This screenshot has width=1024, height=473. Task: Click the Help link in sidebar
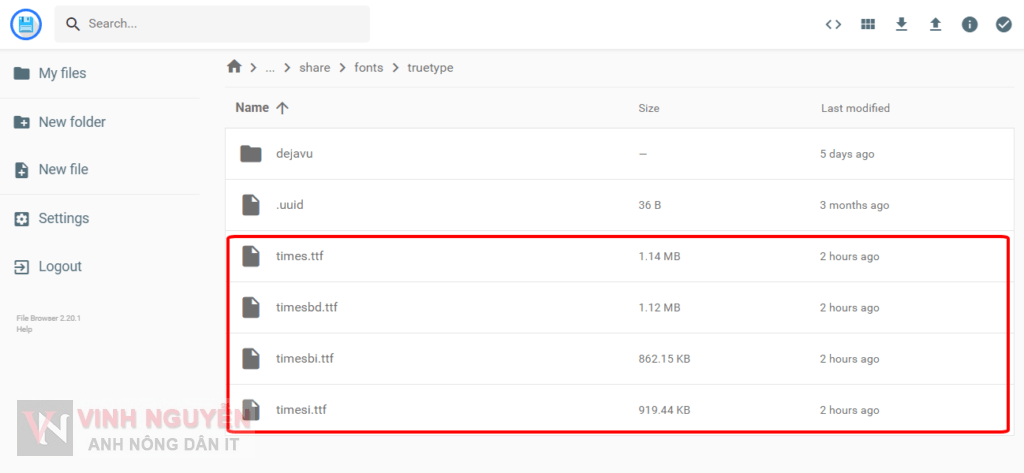(x=24, y=329)
